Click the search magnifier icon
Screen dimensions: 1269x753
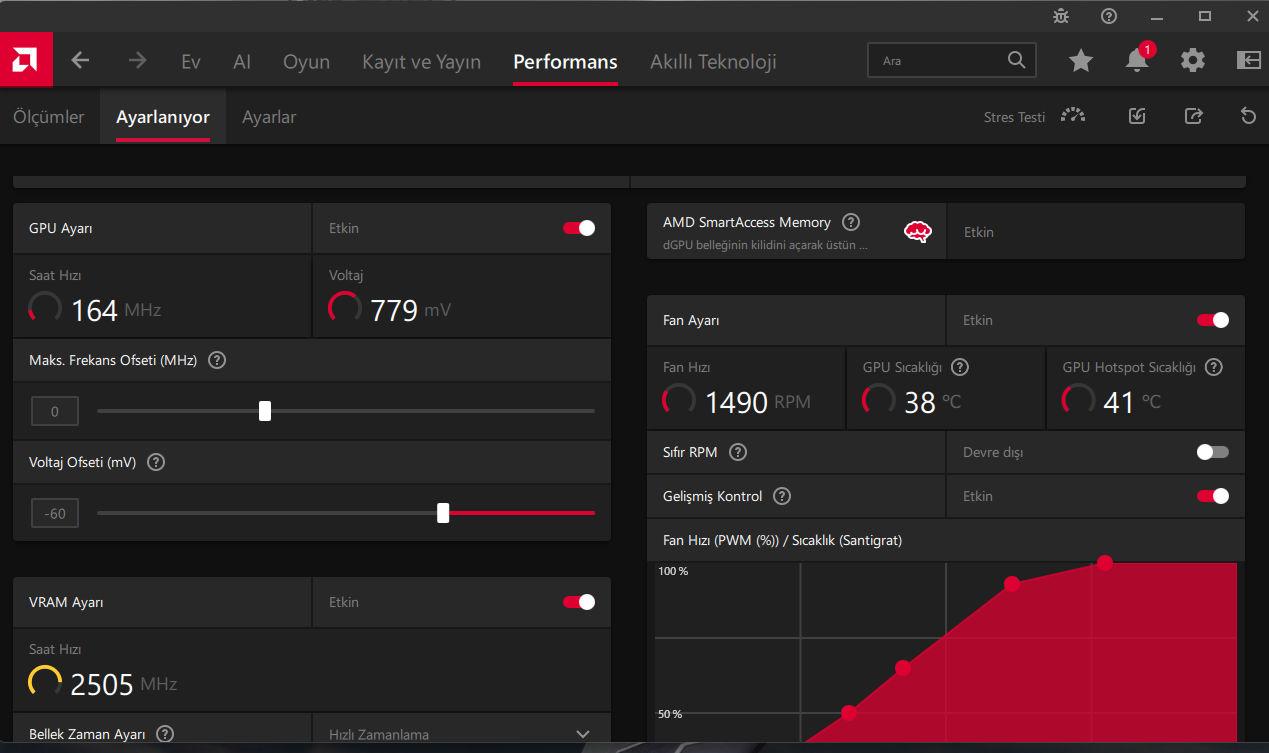click(x=1016, y=60)
